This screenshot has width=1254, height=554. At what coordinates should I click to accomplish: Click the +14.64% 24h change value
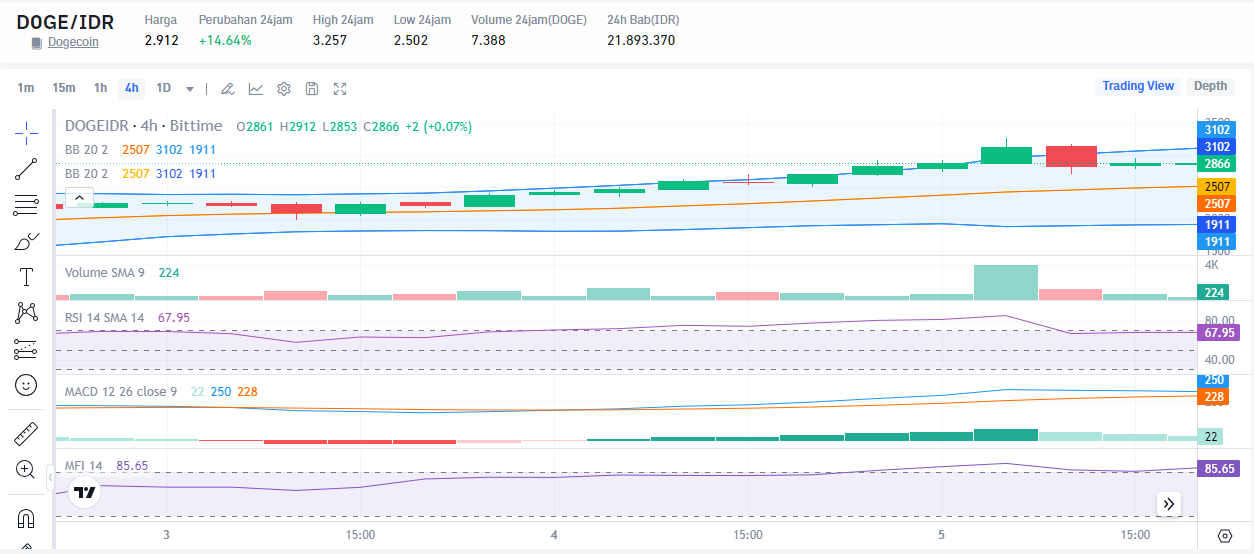225,40
